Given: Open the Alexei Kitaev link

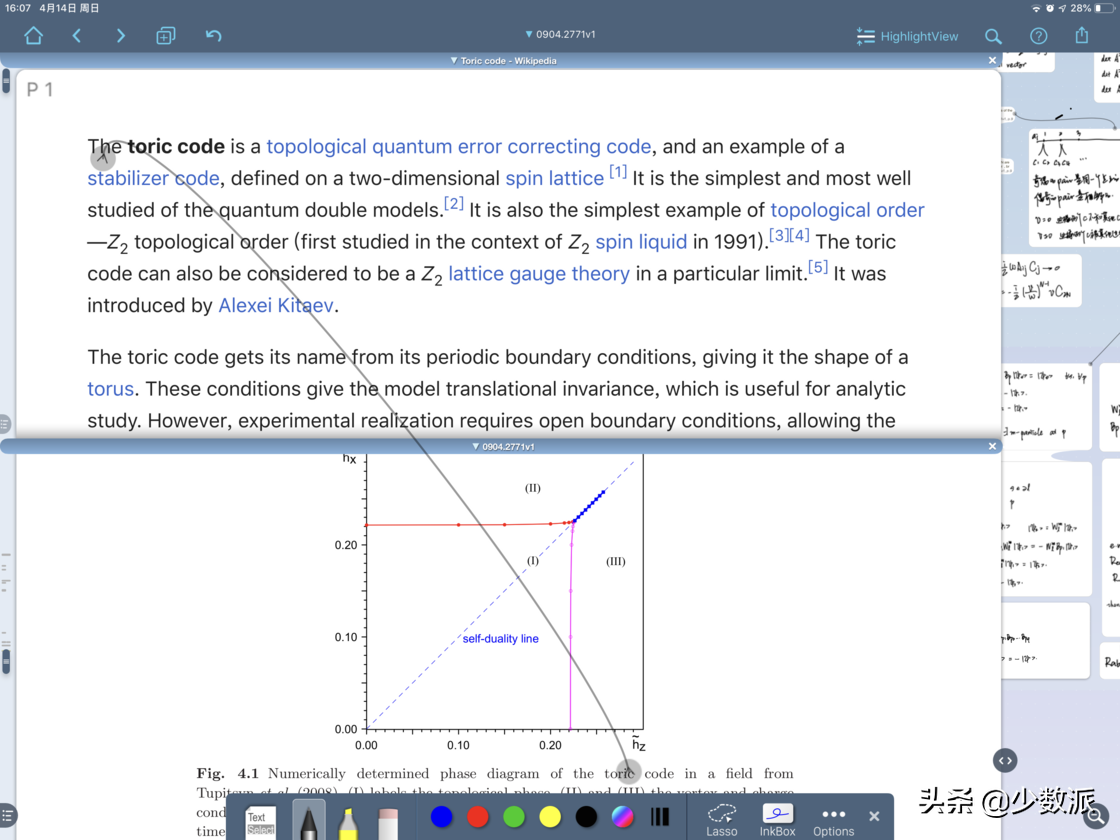Looking at the screenshot, I should tap(276, 306).
